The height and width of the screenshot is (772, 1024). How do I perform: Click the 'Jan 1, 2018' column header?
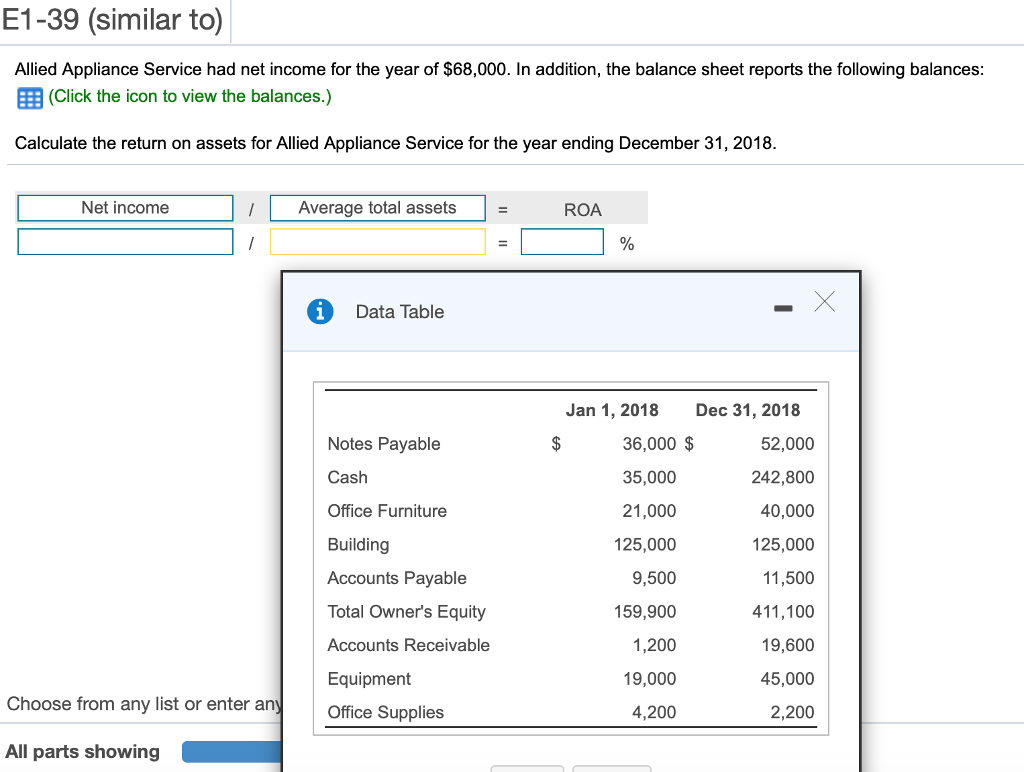pos(612,410)
